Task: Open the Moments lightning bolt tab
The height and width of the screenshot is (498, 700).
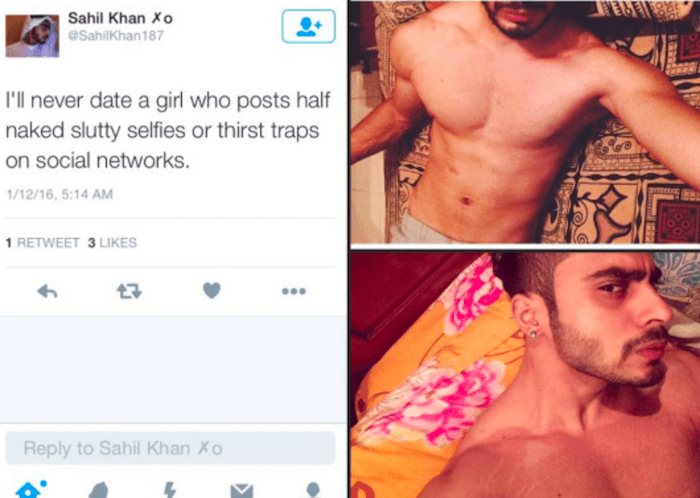Action: 170,490
